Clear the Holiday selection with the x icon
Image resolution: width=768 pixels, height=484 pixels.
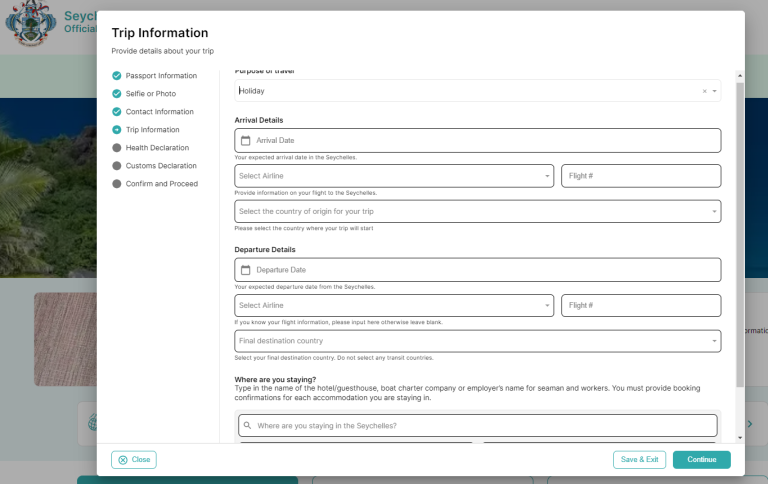coord(704,91)
